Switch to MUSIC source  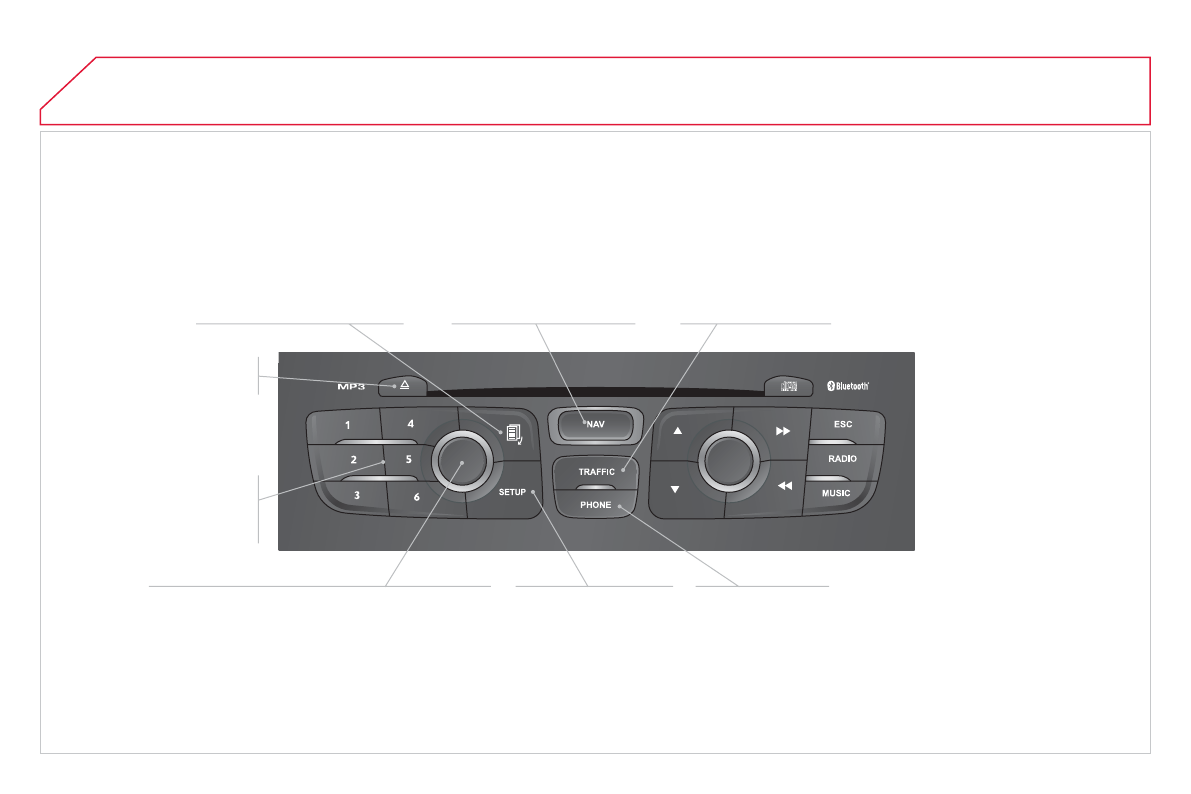tap(836, 493)
